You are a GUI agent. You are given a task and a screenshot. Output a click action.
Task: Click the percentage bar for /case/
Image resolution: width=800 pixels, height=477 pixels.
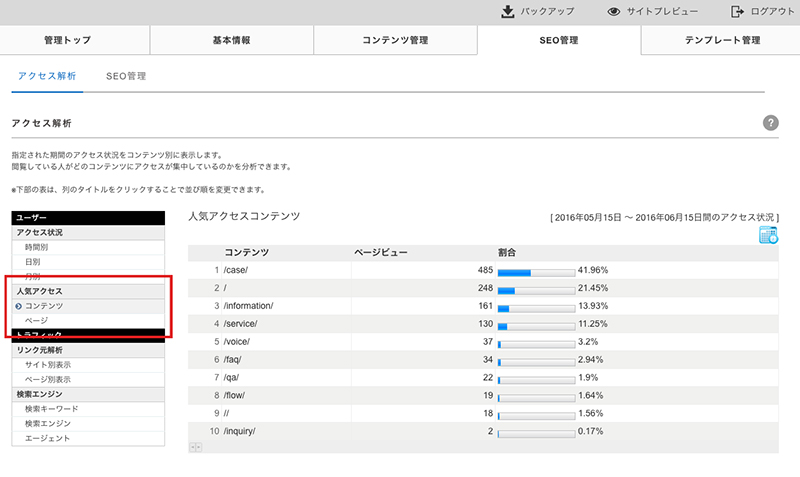pyautogui.click(x=535, y=270)
